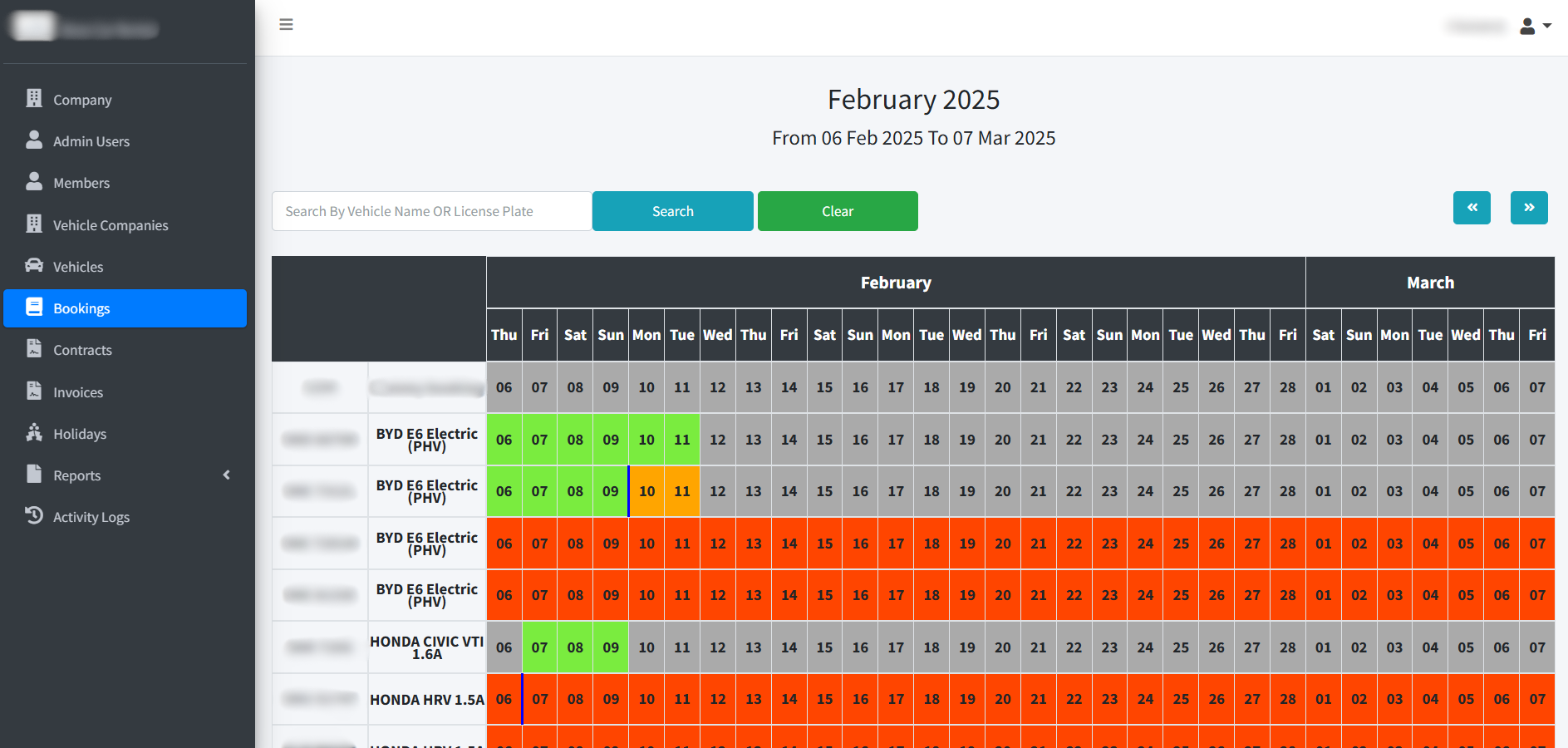Expand the Reports submenu chevron

click(x=226, y=475)
